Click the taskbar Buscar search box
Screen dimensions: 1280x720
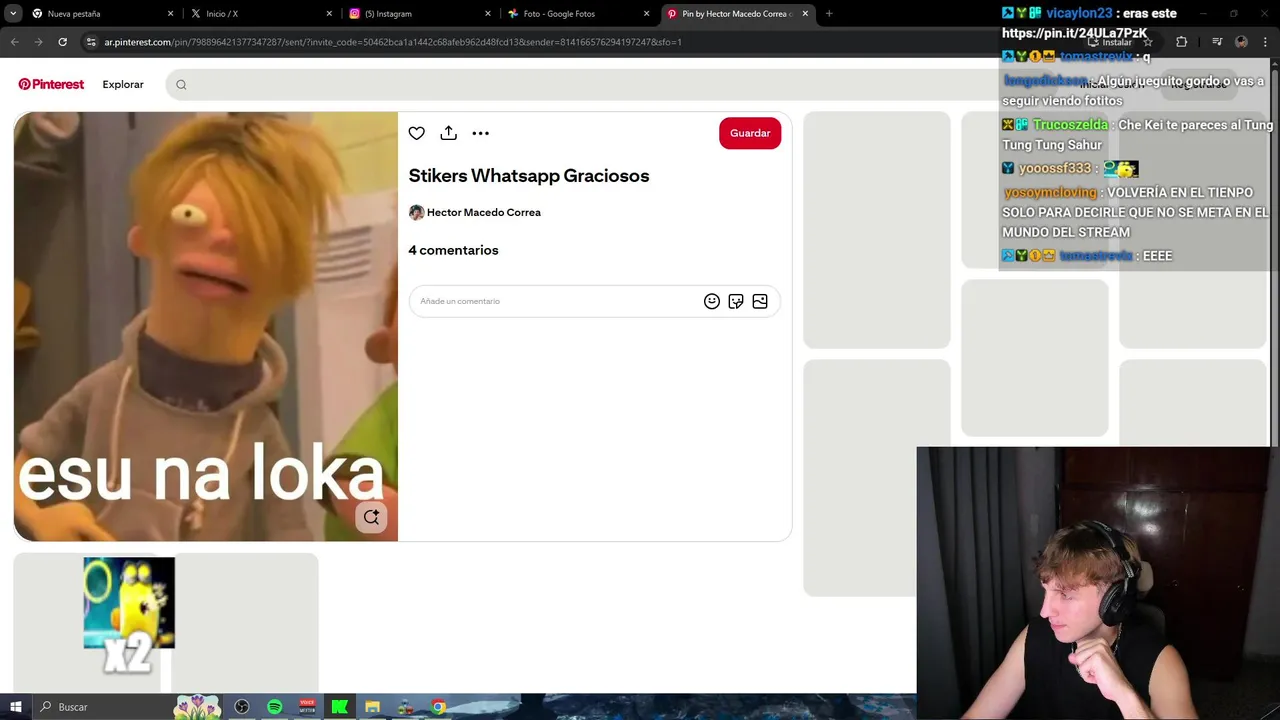pyautogui.click(x=103, y=707)
